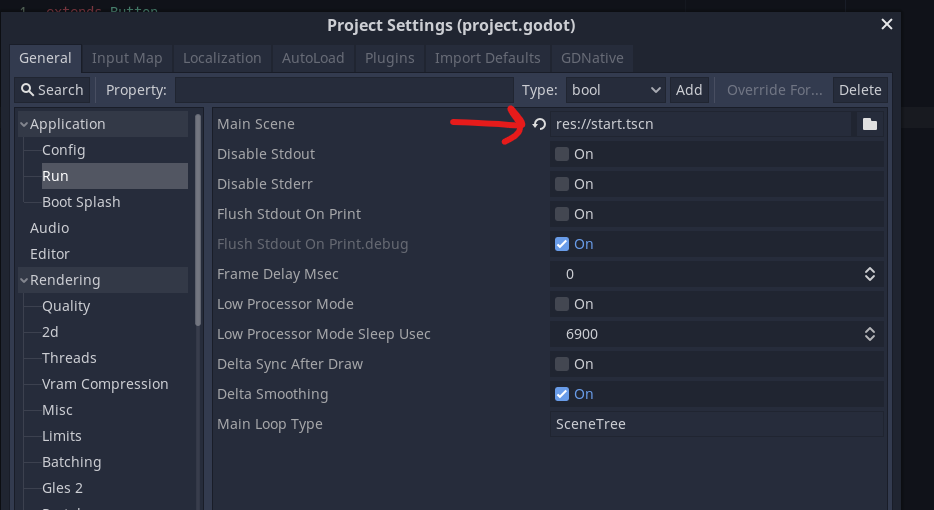Open the Type bool dropdown
Screen dimensions: 934x510
click(x=615, y=90)
